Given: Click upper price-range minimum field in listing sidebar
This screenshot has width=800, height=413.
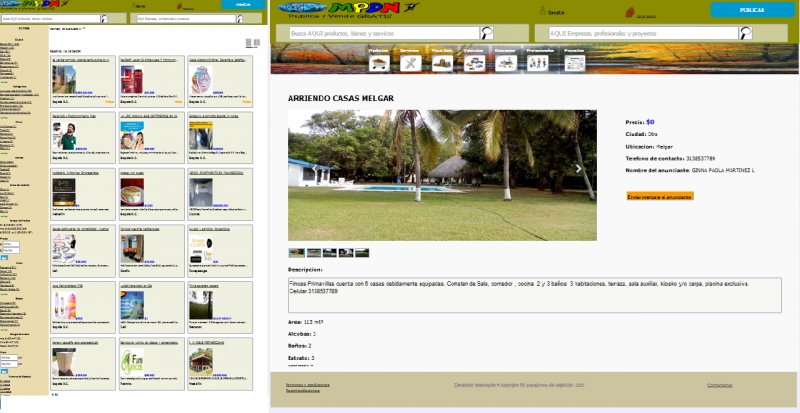Looking at the screenshot, I should point(10,245).
